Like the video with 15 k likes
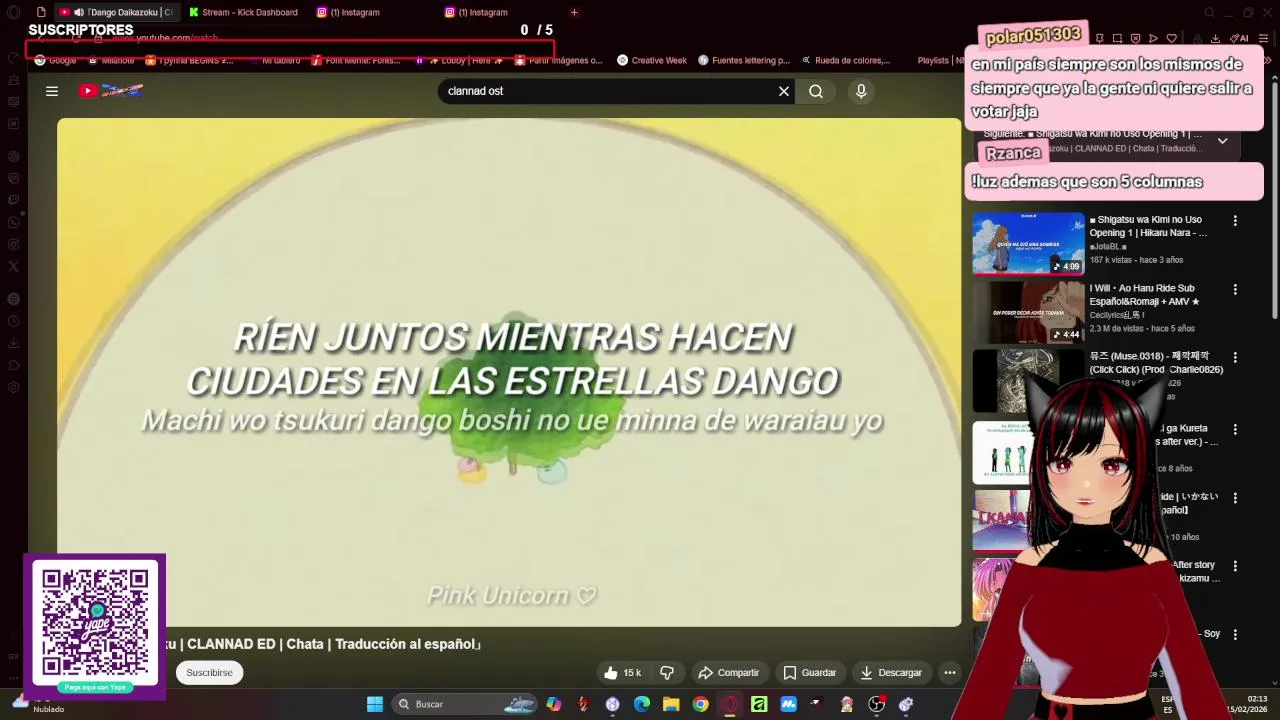The width and height of the screenshot is (1280, 720). (622, 673)
